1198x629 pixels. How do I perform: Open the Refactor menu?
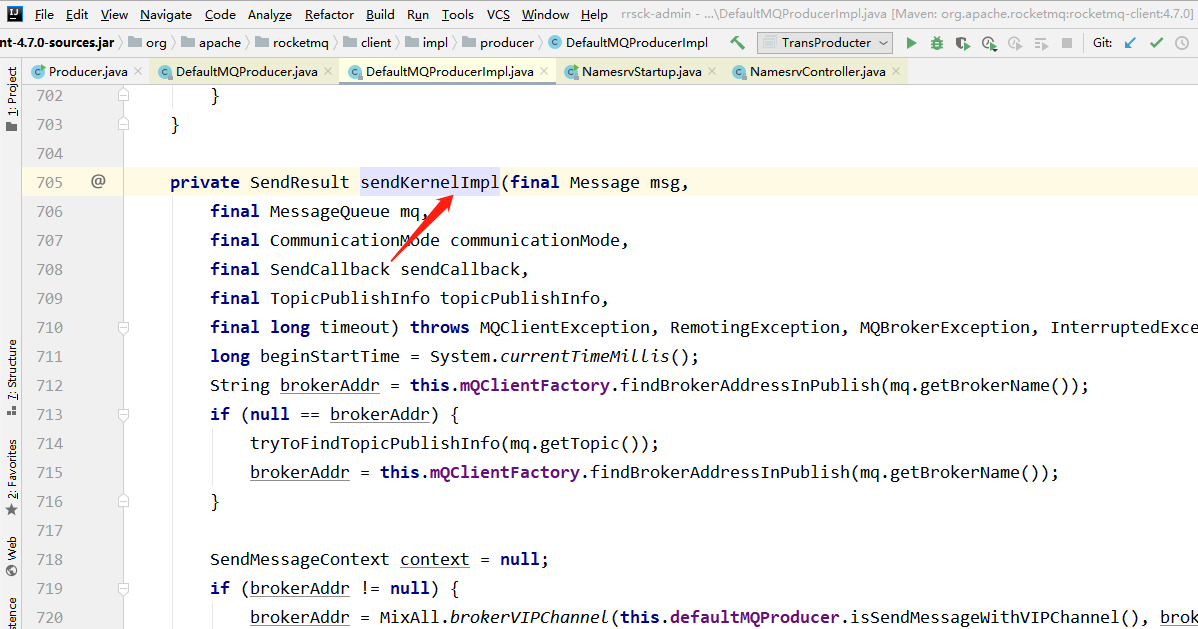pyautogui.click(x=329, y=15)
